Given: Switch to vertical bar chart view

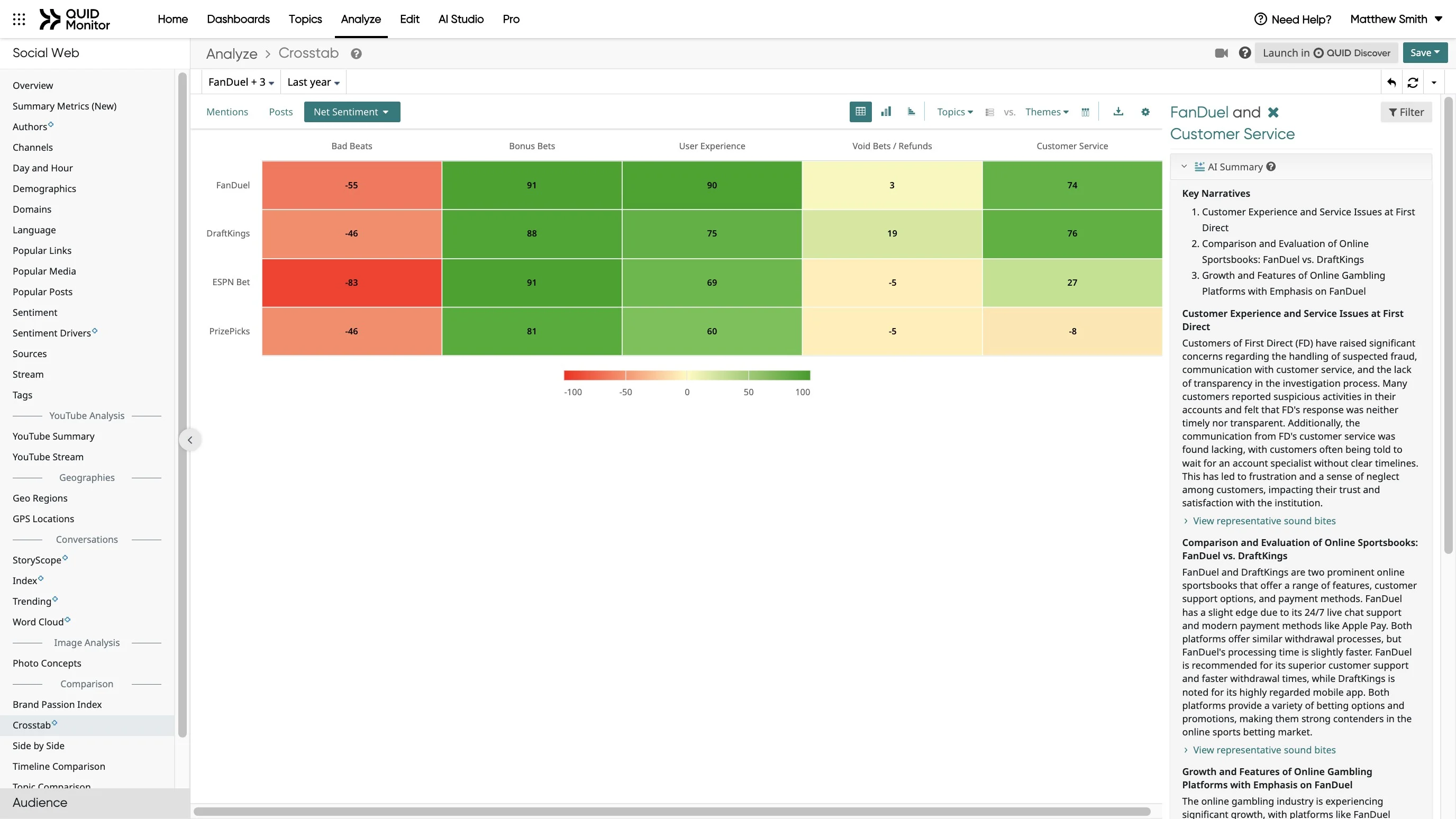Looking at the screenshot, I should 886,112.
